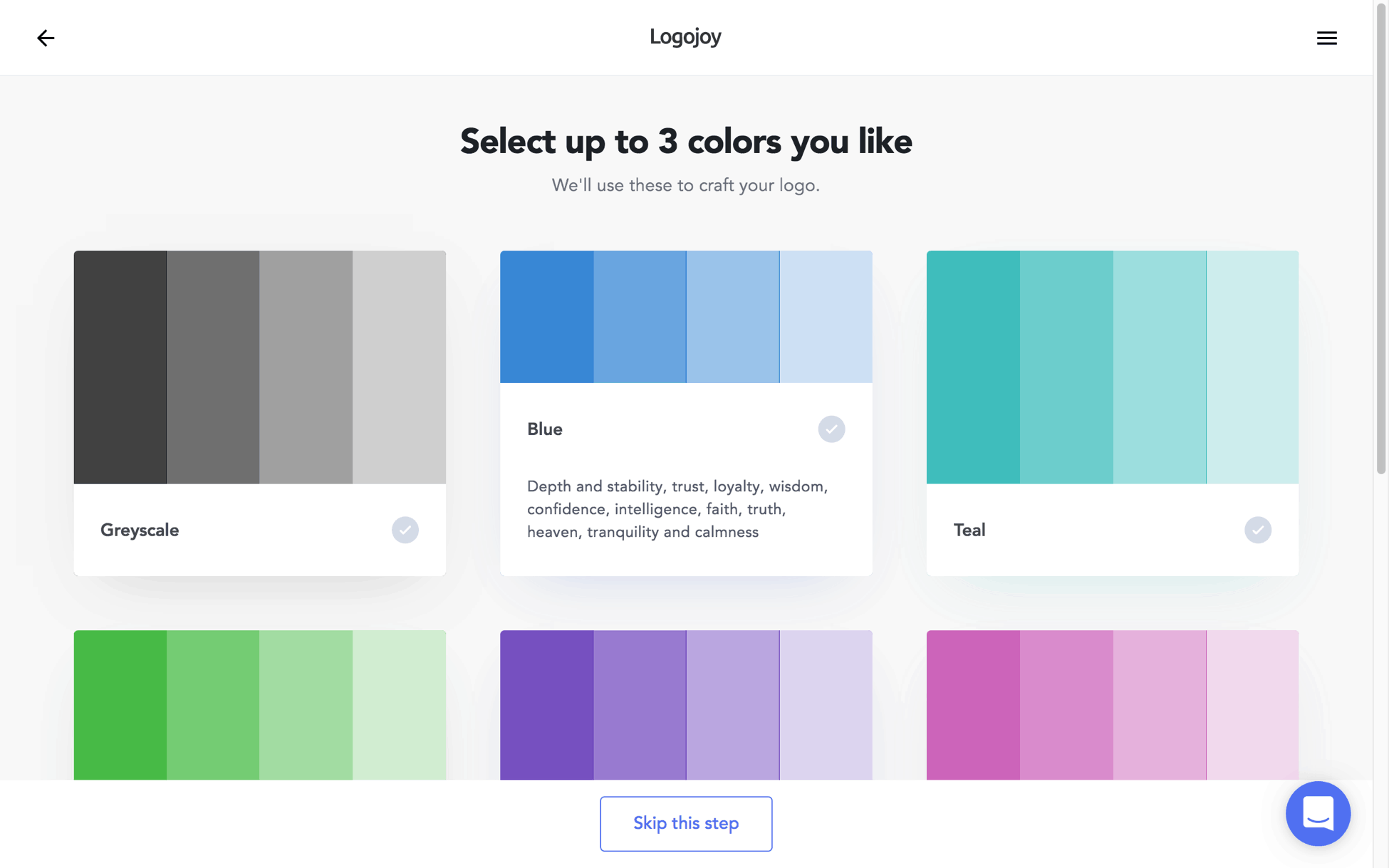Image resolution: width=1389 pixels, height=868 pixels.
Task: Pick the lightest blue swatch
Action: click(x=826, y=317)
